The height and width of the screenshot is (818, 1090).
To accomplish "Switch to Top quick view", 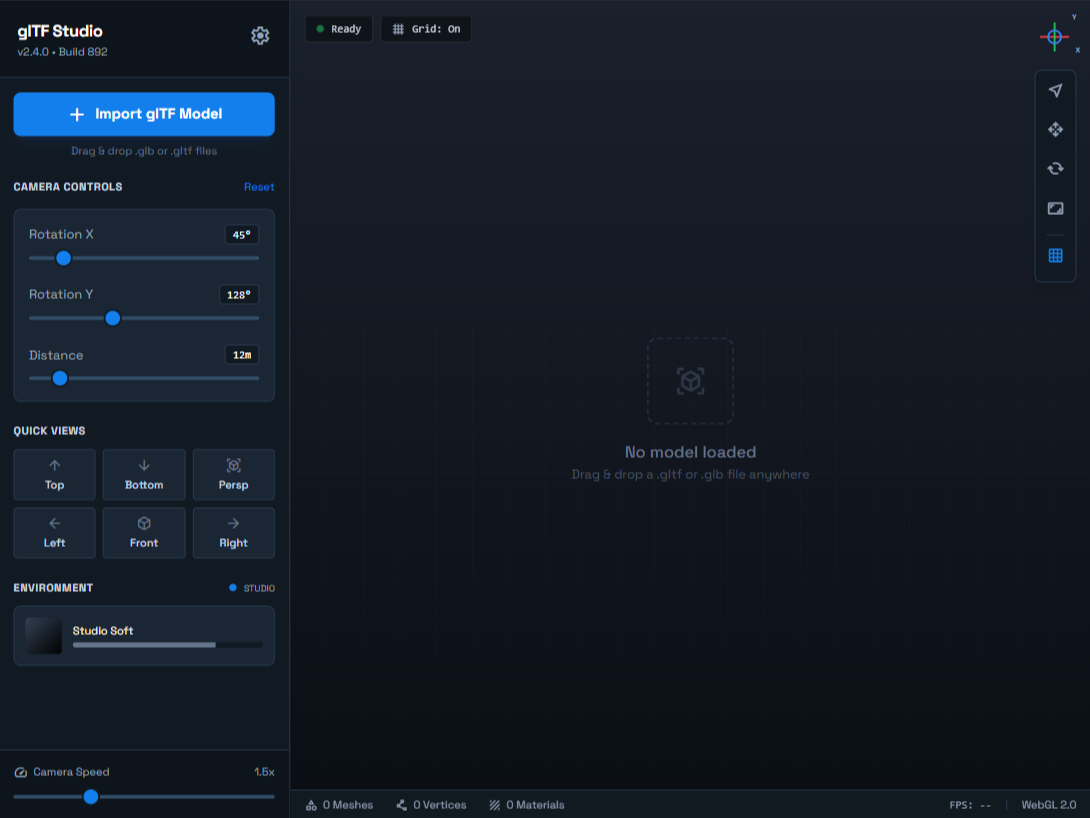I will [54, 474].
